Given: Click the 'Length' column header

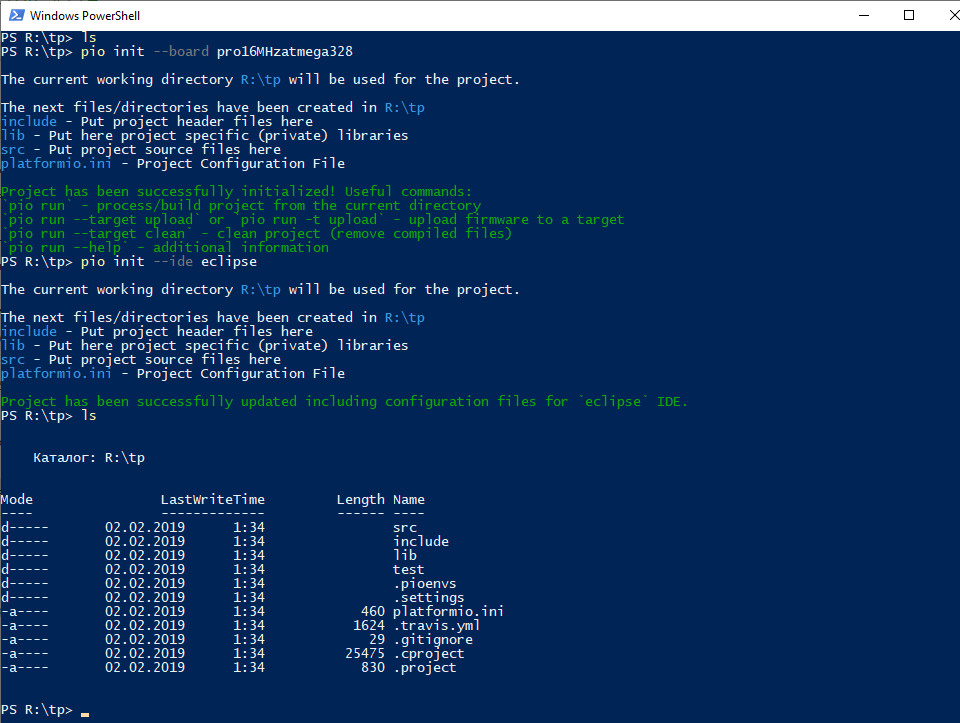Looking at the screenshot, I should [361, 500].
